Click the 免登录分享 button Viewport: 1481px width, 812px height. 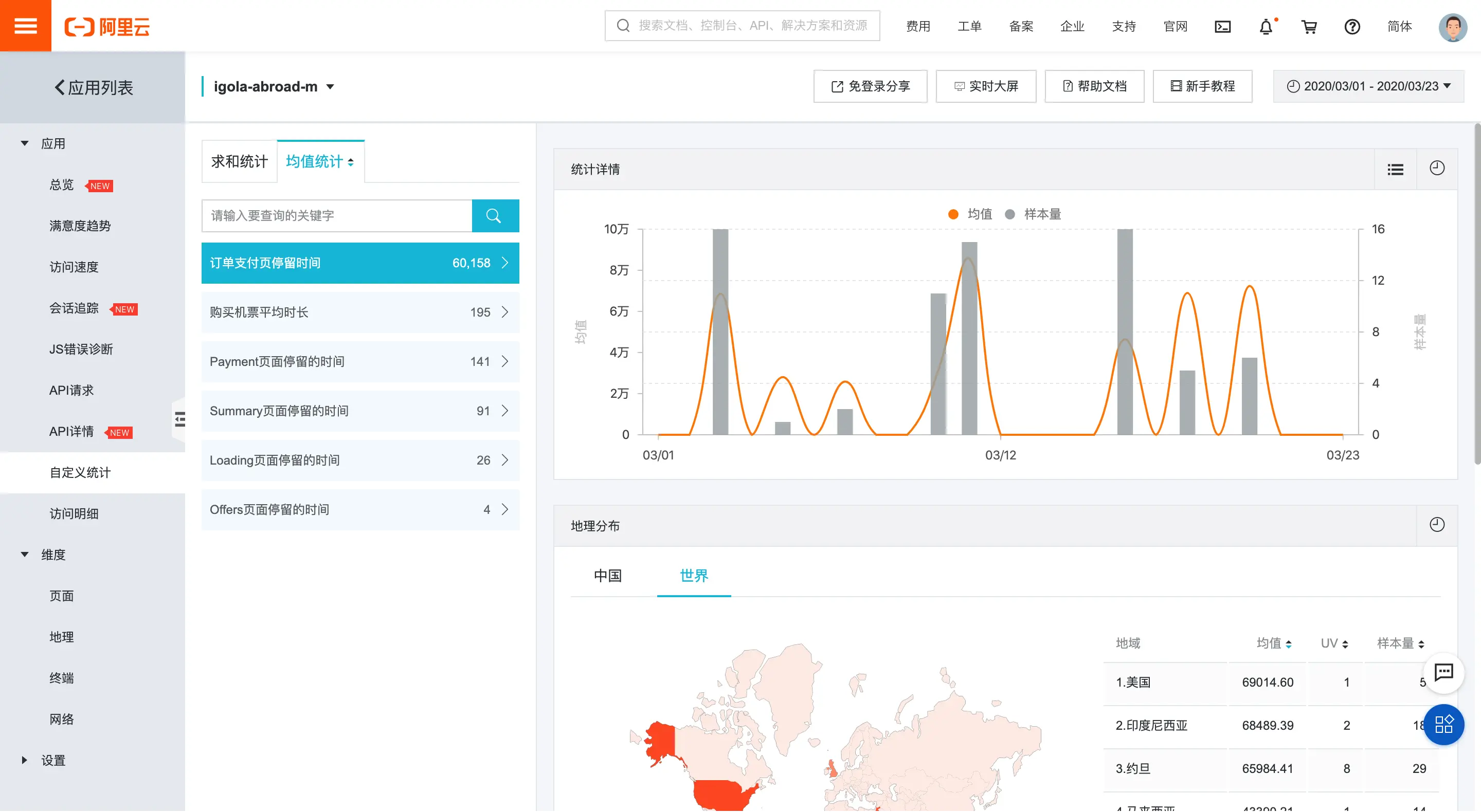coord(870,86)
